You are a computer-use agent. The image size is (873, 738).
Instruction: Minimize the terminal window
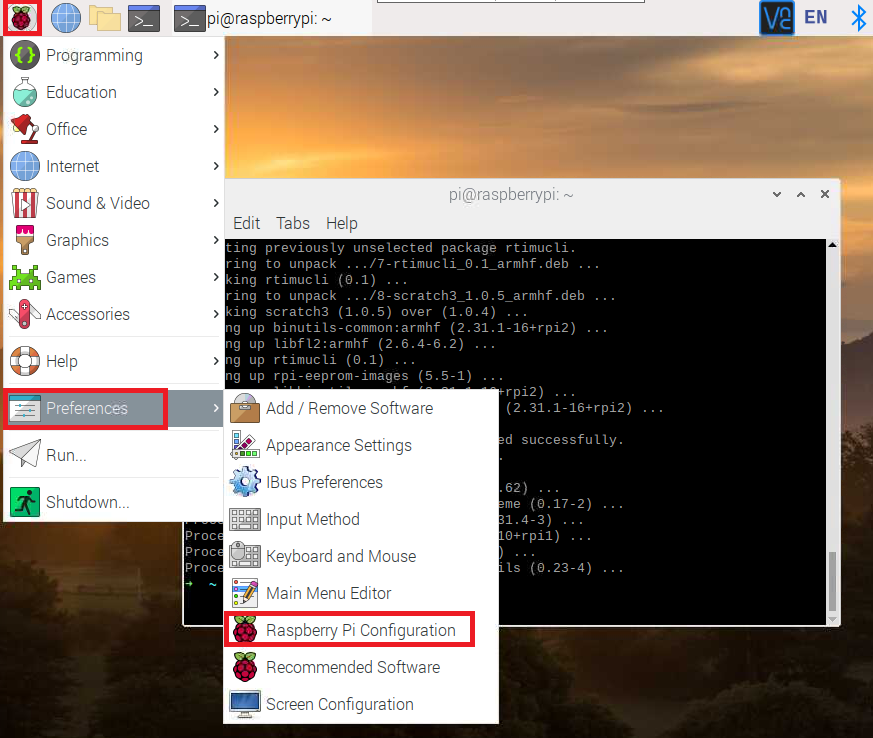point(777,194)
